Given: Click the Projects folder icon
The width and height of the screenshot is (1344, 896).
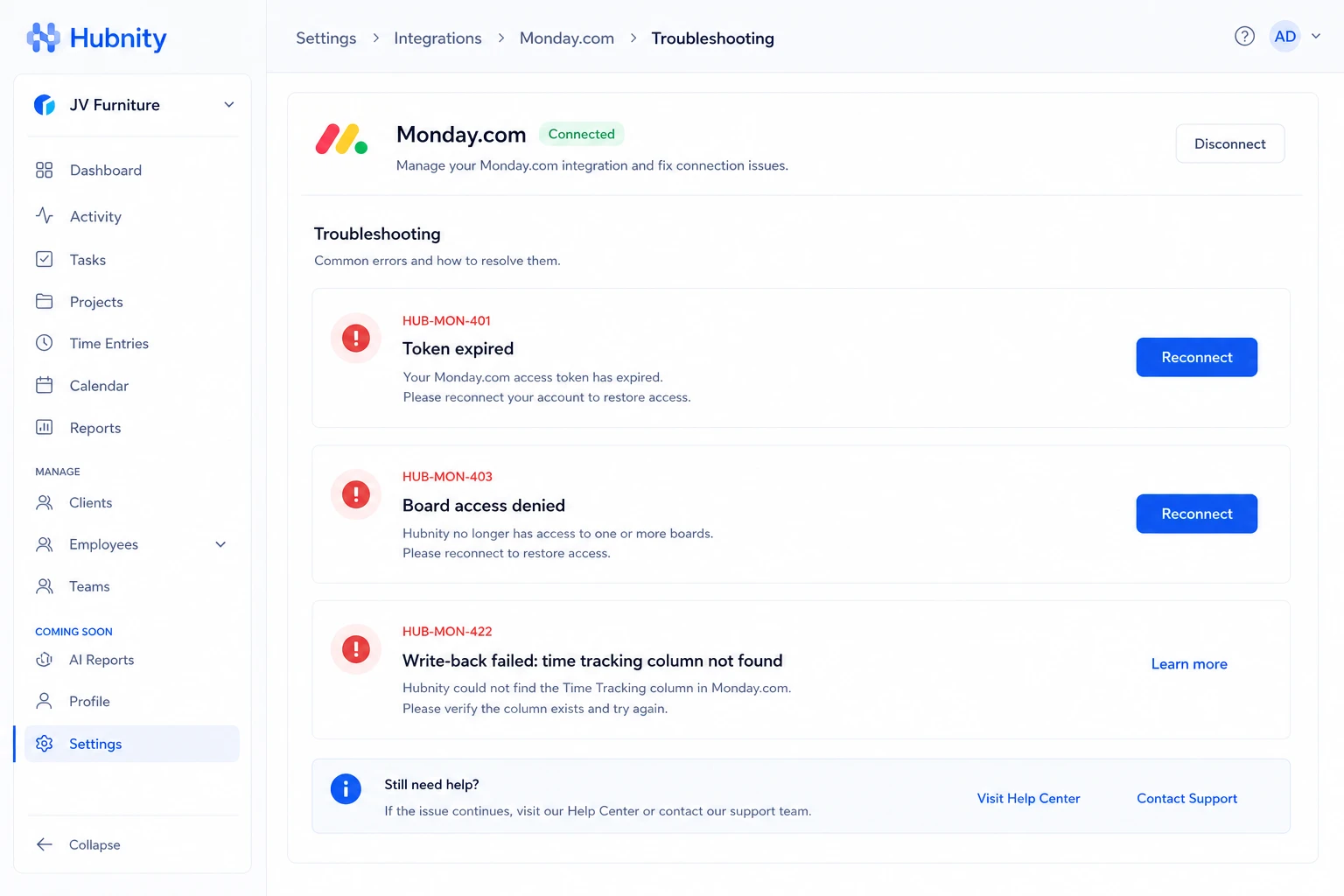Looking at the screenshot, I should click(x=45, y=301).
